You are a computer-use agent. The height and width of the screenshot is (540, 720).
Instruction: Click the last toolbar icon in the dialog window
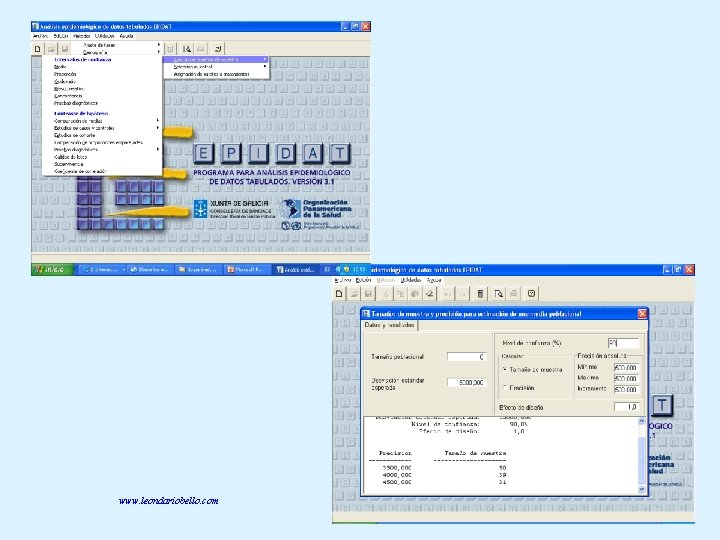531,293
